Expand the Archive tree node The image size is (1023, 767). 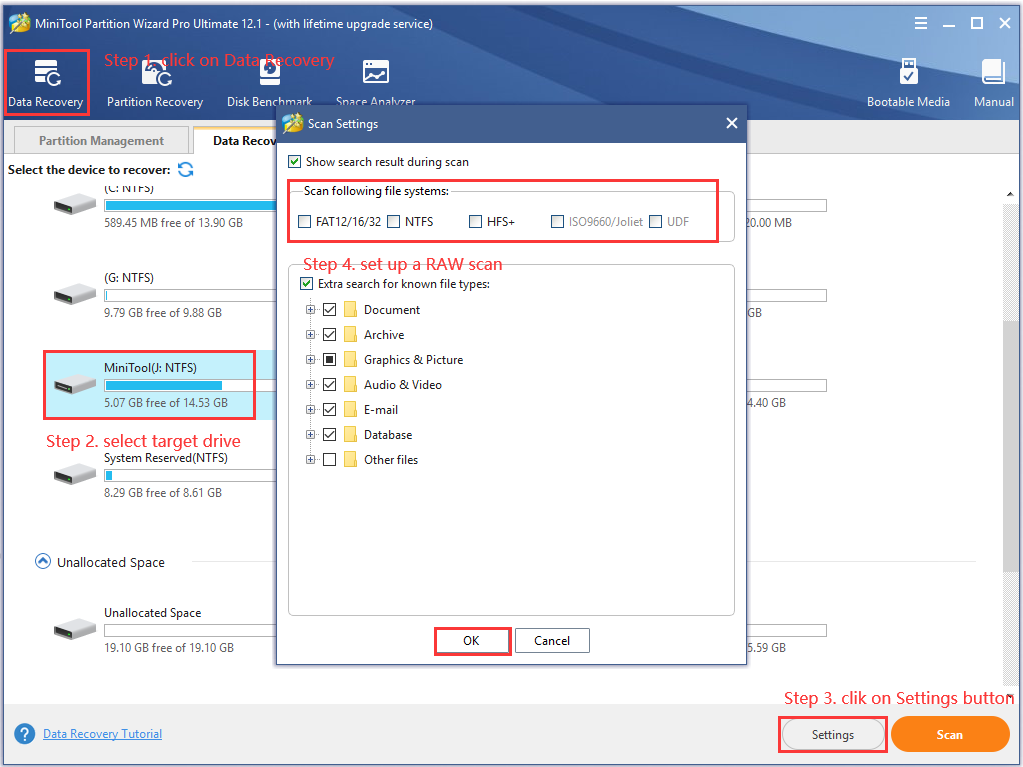(x=311, y=335)
